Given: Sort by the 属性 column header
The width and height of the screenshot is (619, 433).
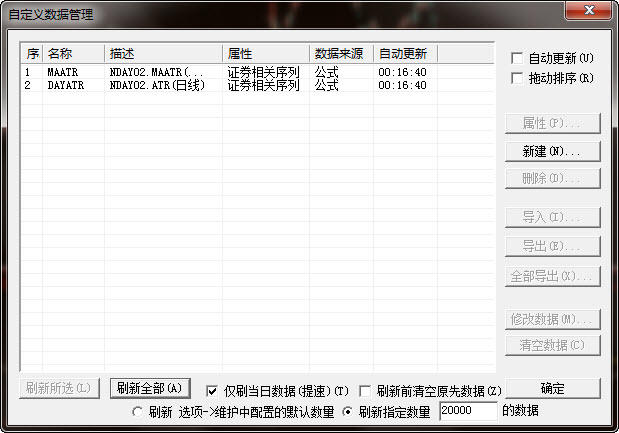Looking at the screenshot, I should [x=265, y=54].
